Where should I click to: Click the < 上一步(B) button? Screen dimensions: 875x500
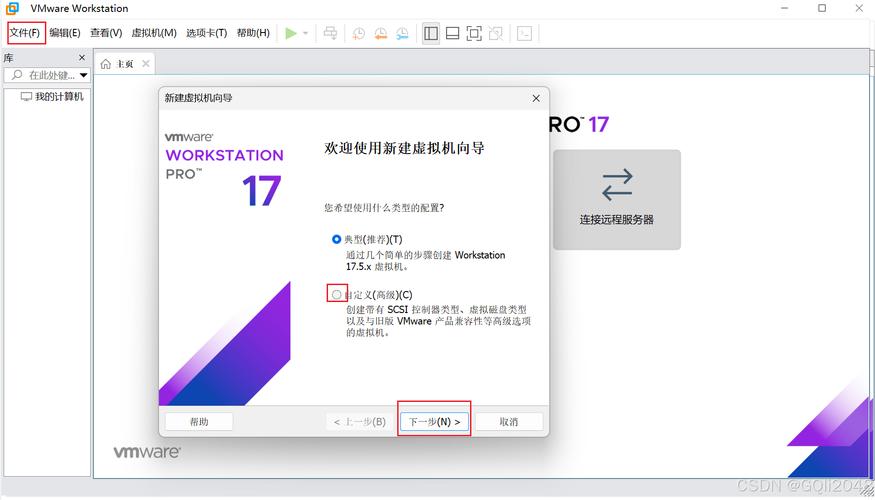pyautogui.click(x=360, y=421)
